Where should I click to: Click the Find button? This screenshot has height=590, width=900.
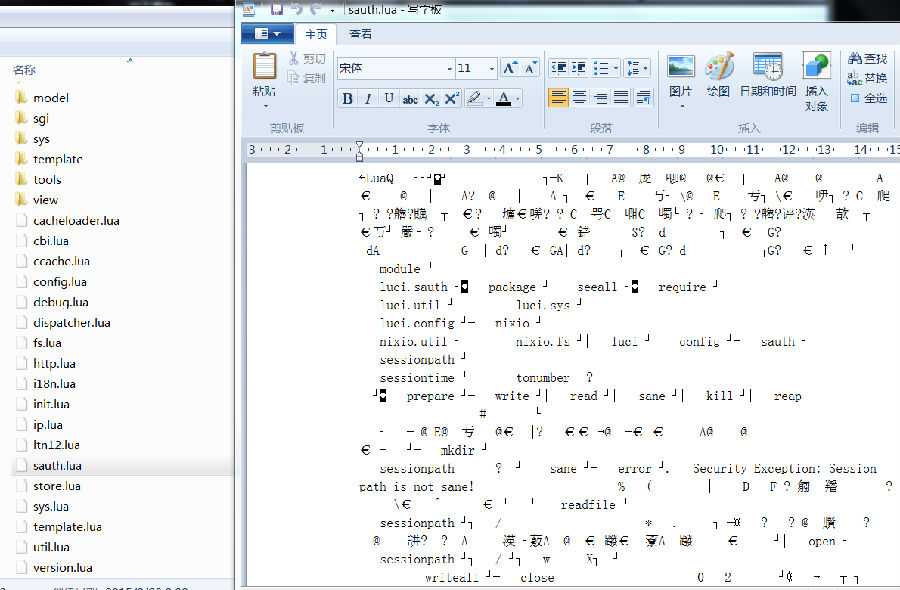868,58
